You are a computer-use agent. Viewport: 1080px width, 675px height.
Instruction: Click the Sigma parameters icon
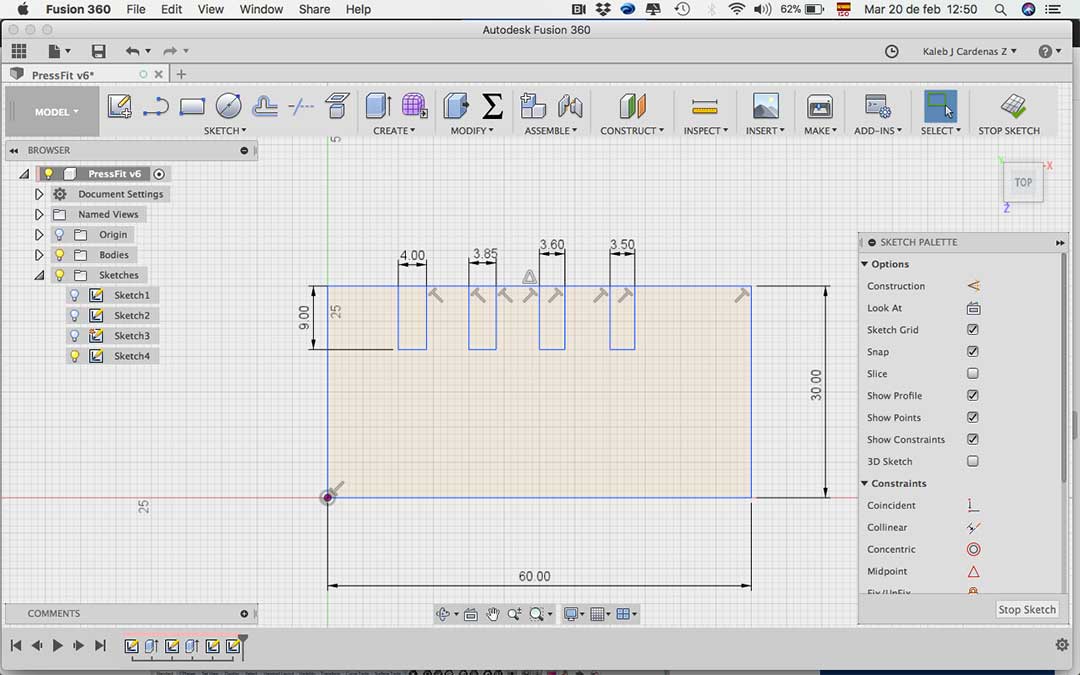492,106
